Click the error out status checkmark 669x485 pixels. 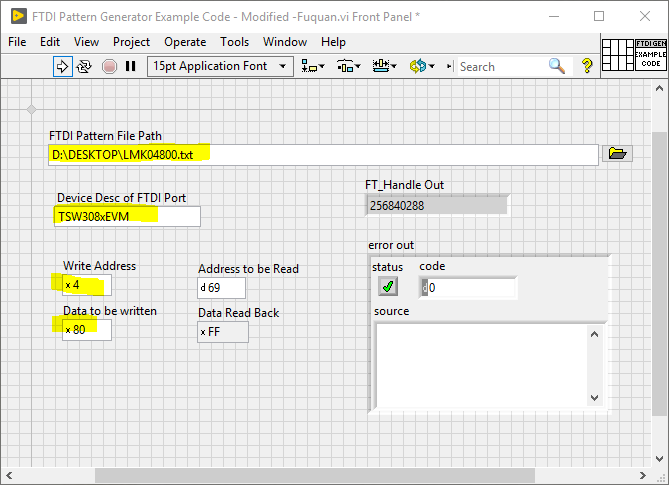[x=388, y=286]
